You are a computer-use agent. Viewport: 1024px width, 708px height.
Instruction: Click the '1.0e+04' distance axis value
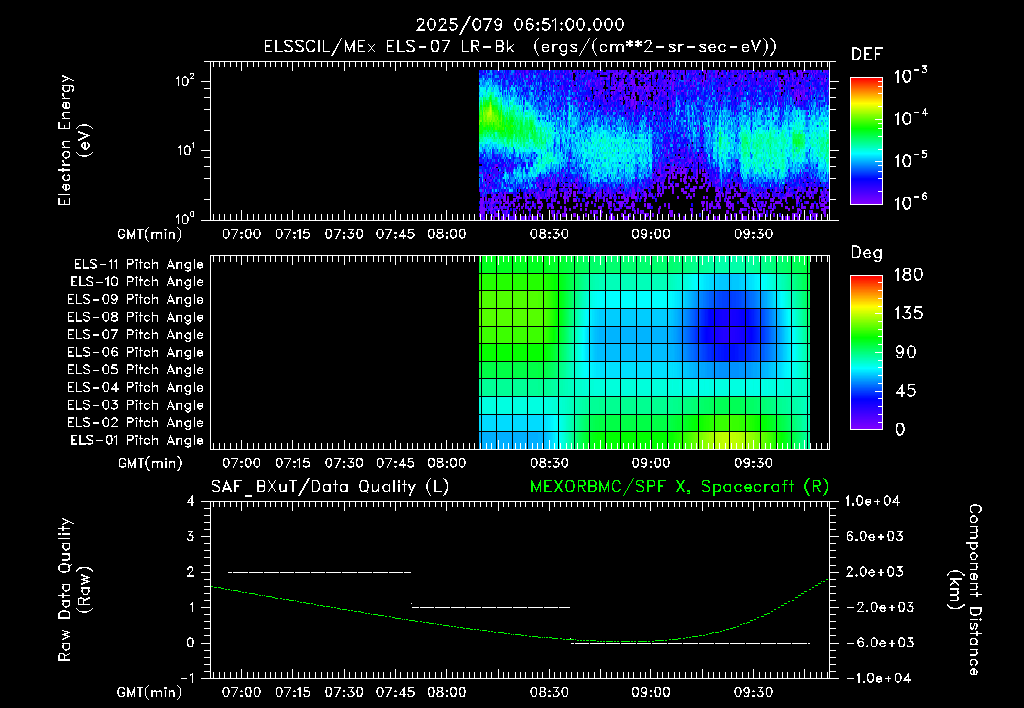pyautogui.click(x=872, y=501)
